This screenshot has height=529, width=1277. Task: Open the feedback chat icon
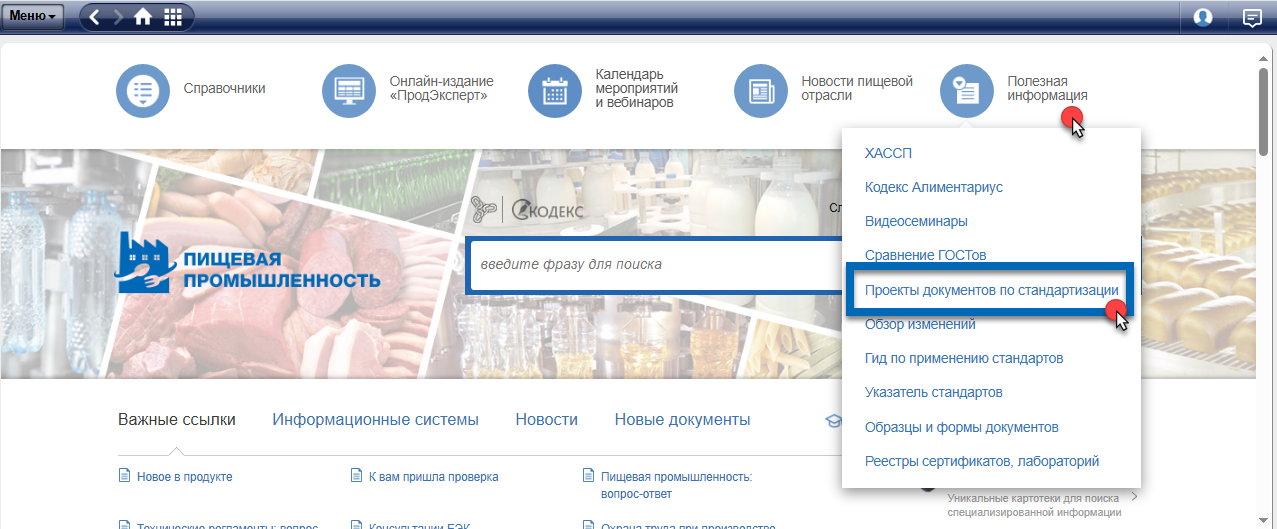pyautogui.click(x=1251, y=17)
